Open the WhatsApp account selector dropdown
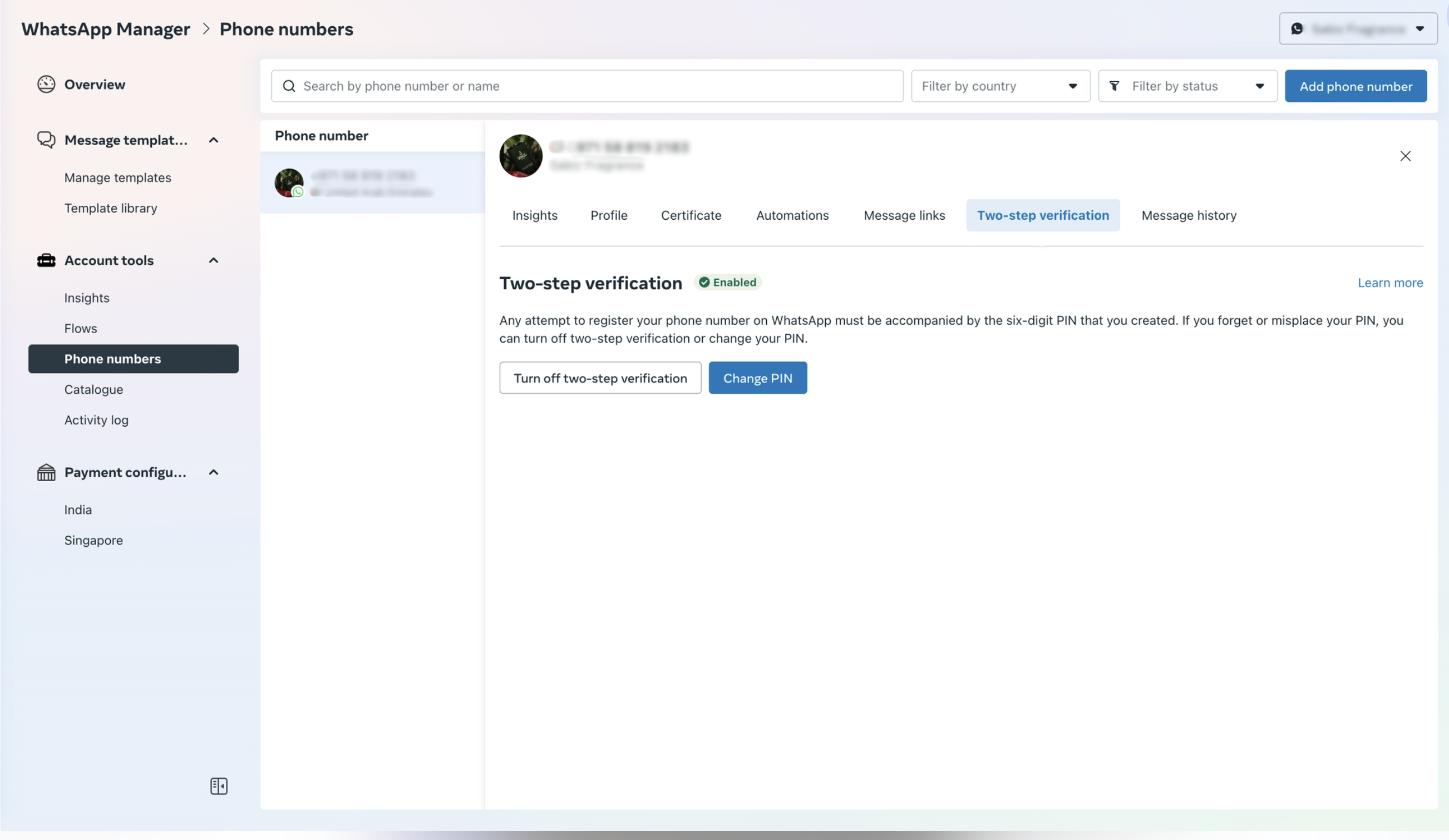Screen dimensions: 1449x840 coord(1358,29)
